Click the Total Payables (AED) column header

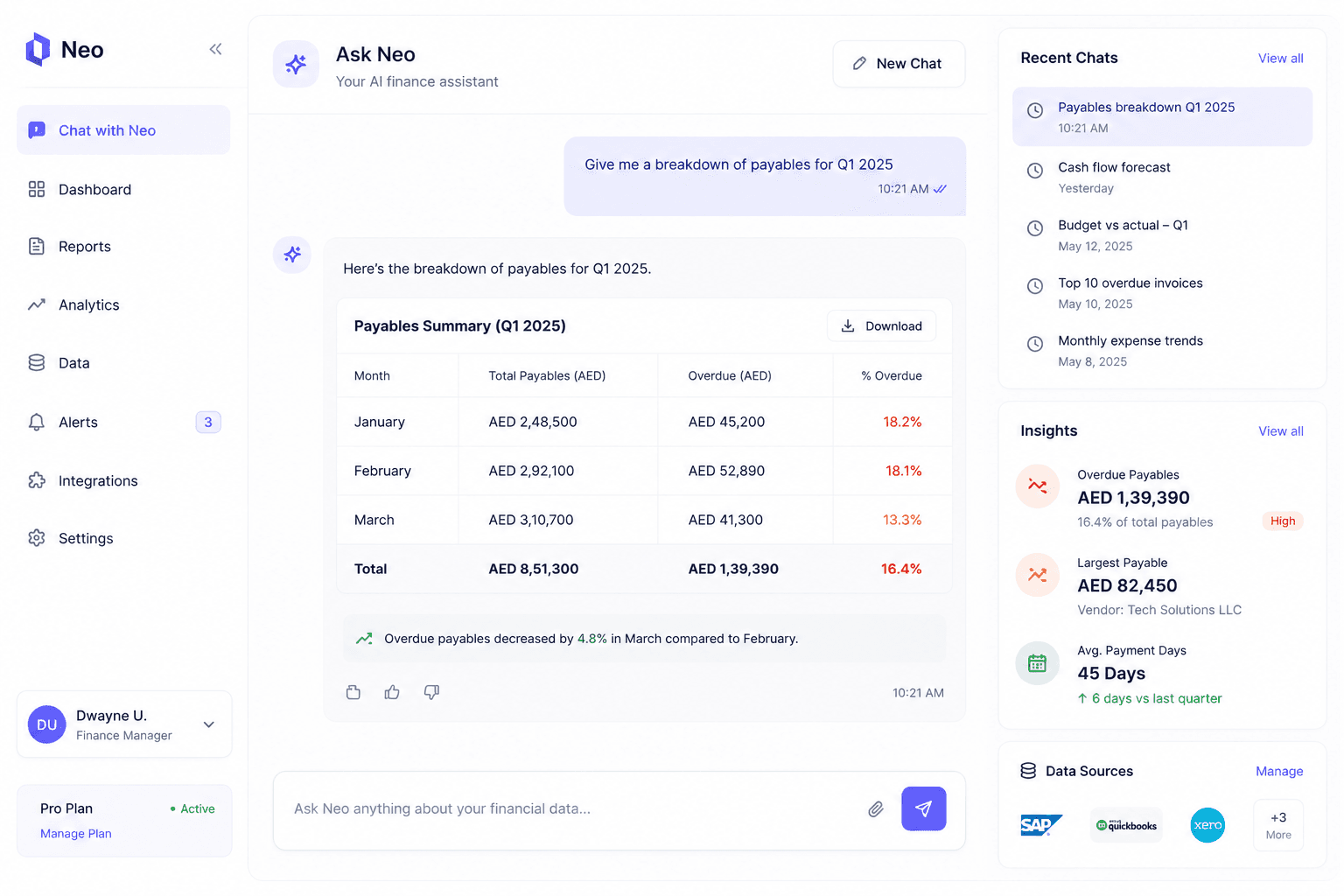coord(547,376)
